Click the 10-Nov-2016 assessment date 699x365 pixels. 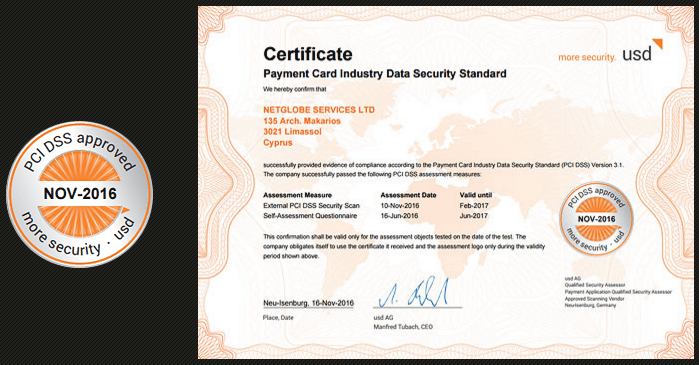(400, 205)
